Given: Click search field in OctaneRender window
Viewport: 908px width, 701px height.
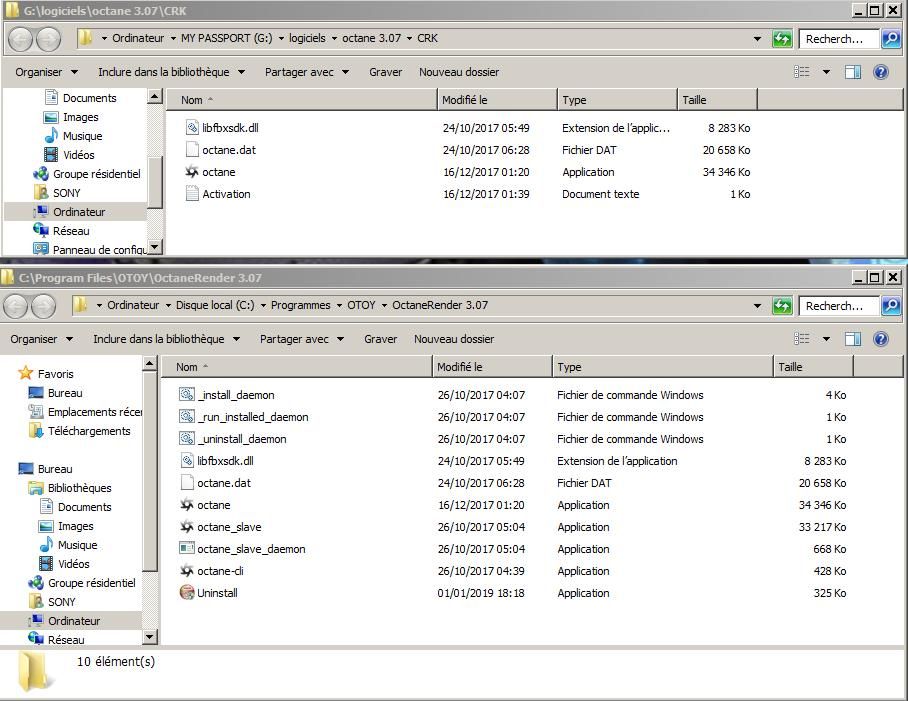Looking at the screenshot, I should 839,306.
